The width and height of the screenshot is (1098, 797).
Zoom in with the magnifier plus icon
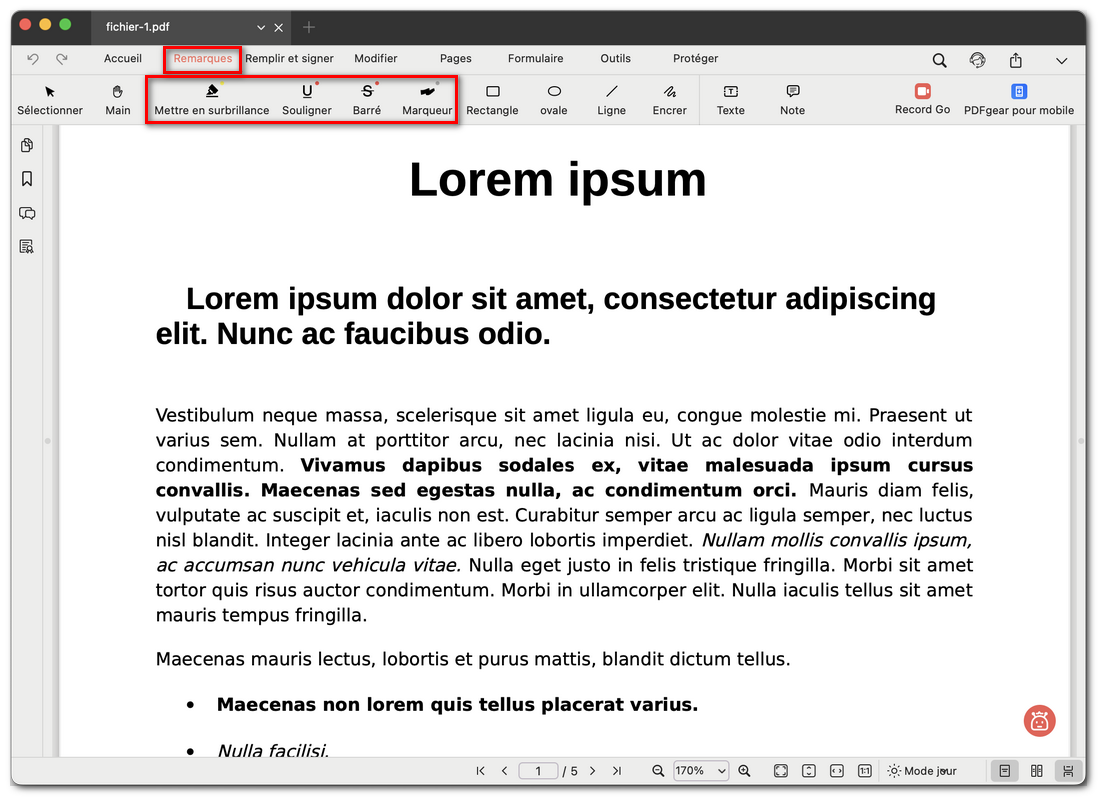click(744, 771)
